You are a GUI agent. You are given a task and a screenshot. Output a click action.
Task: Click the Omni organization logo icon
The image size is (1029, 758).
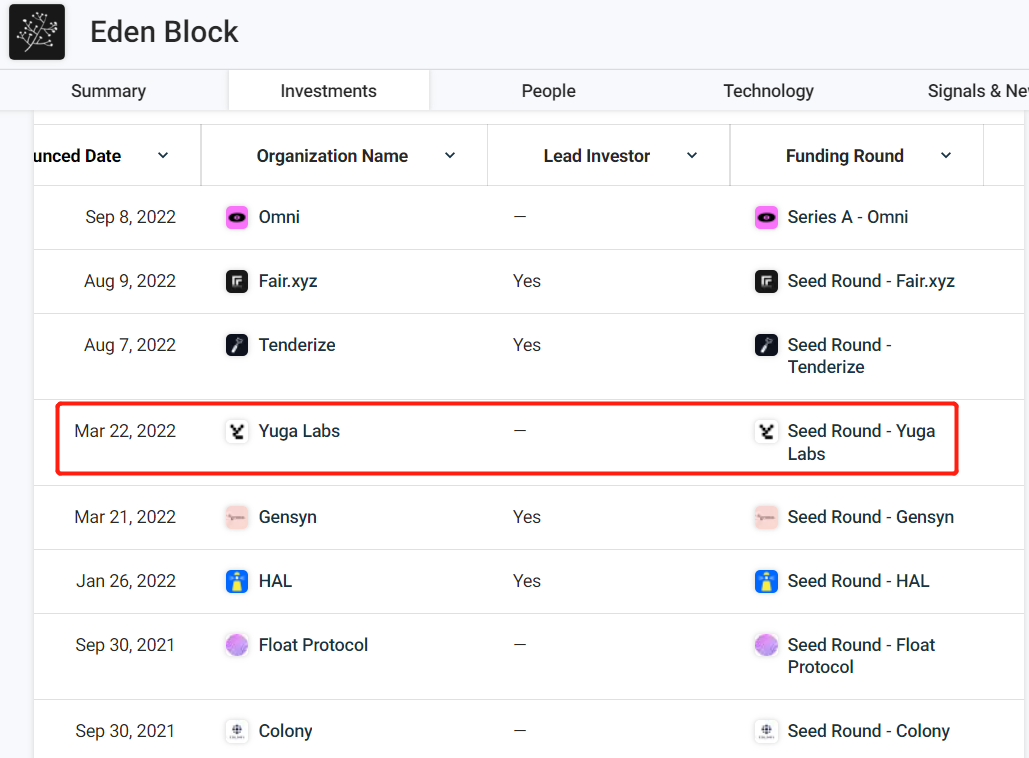click(237, 217)
